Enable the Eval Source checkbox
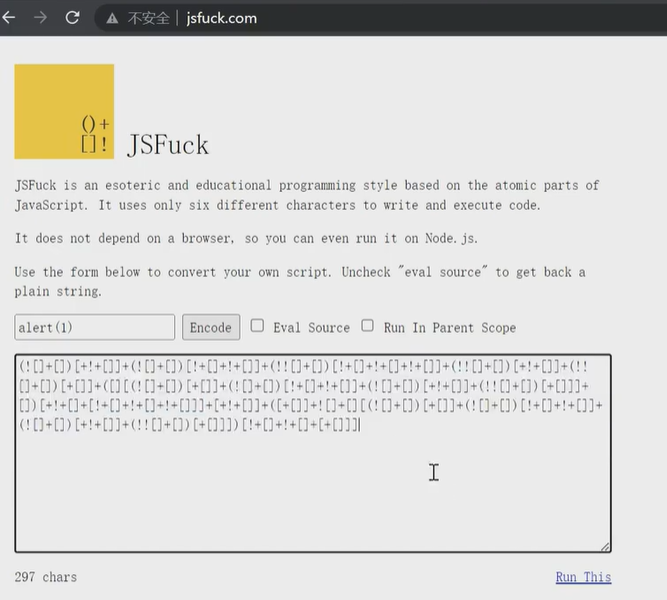The height and width of the screenshot is (600, 667). [x=257, y=326]
